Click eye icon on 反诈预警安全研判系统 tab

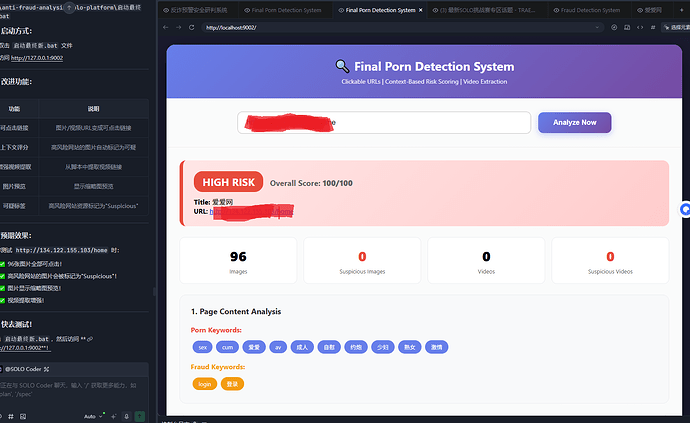166,10
